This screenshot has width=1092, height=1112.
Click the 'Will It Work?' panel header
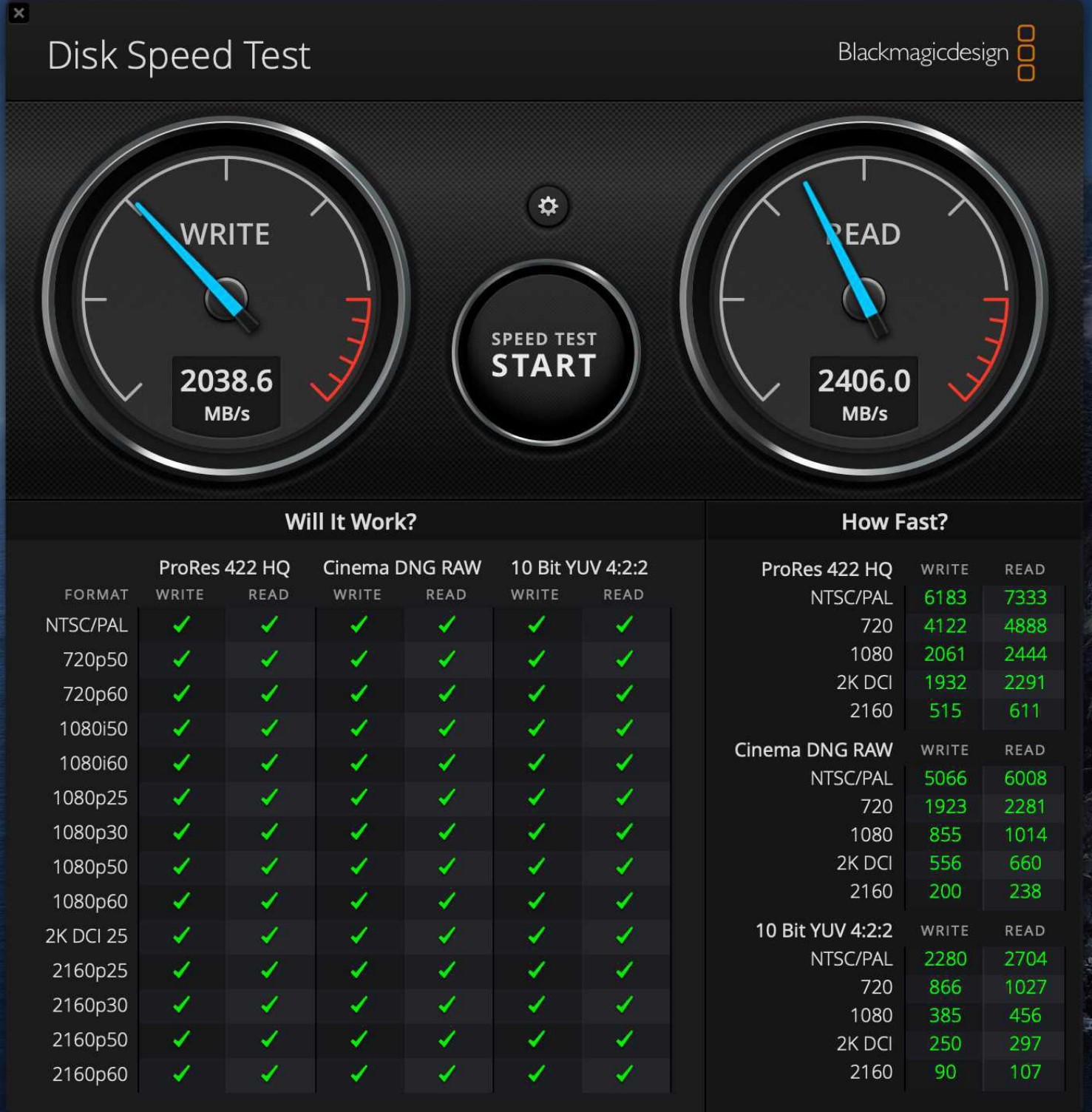(350, 522)
